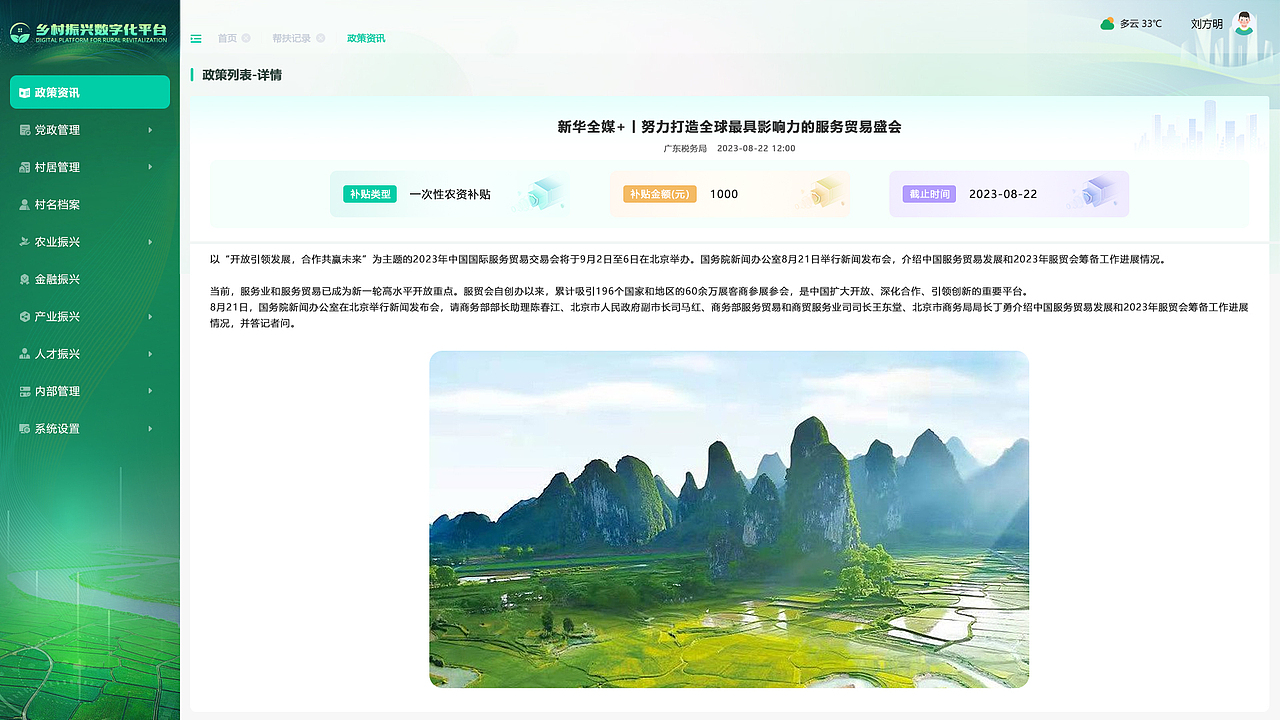The image size is (1280, 720).
Task: Click the hamburger menu icon beside breadcrumbs
Action: click(x=196, y=37)
